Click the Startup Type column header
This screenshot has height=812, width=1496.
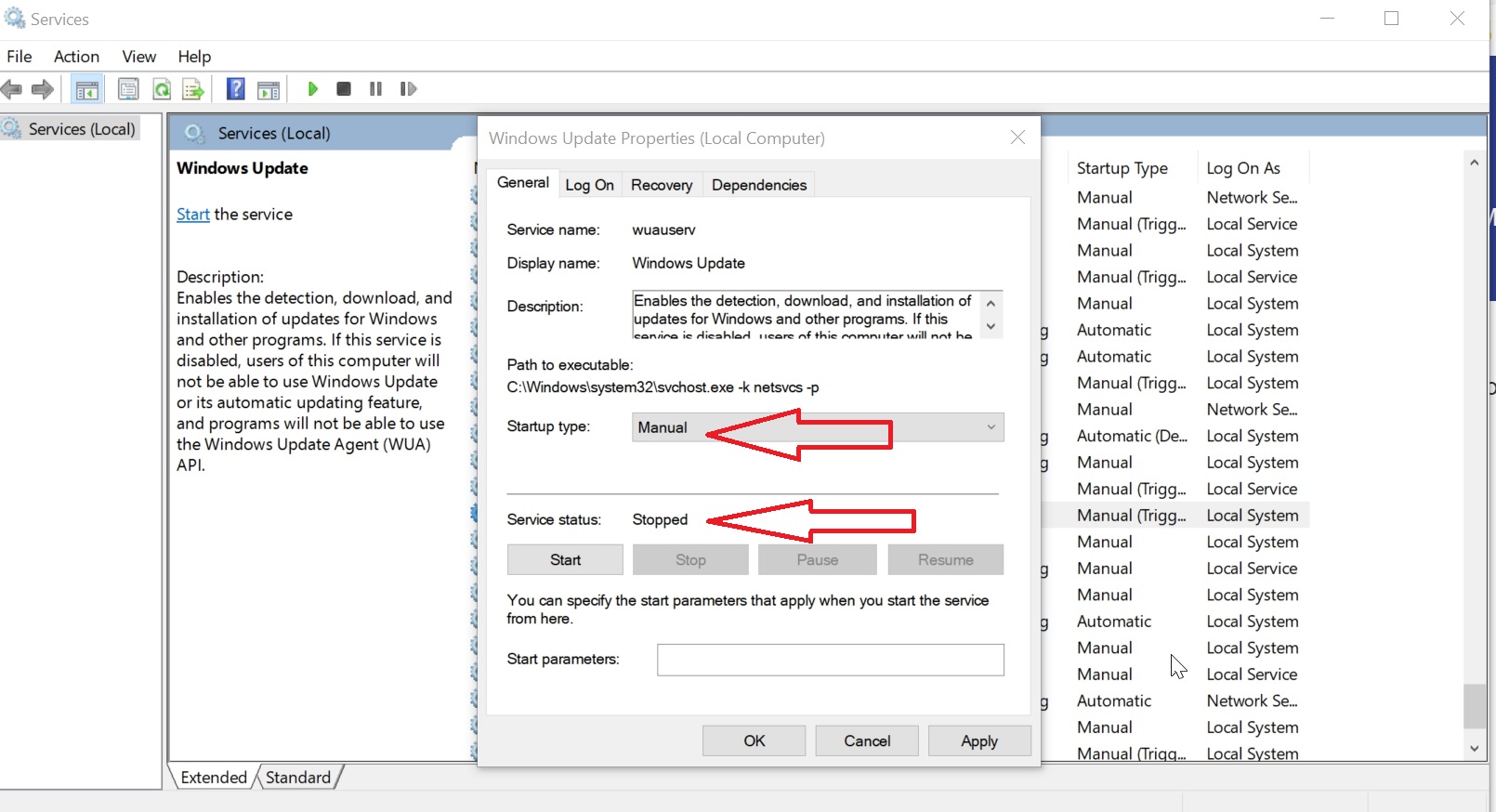pyautogui.click(x=1122, y=168)
